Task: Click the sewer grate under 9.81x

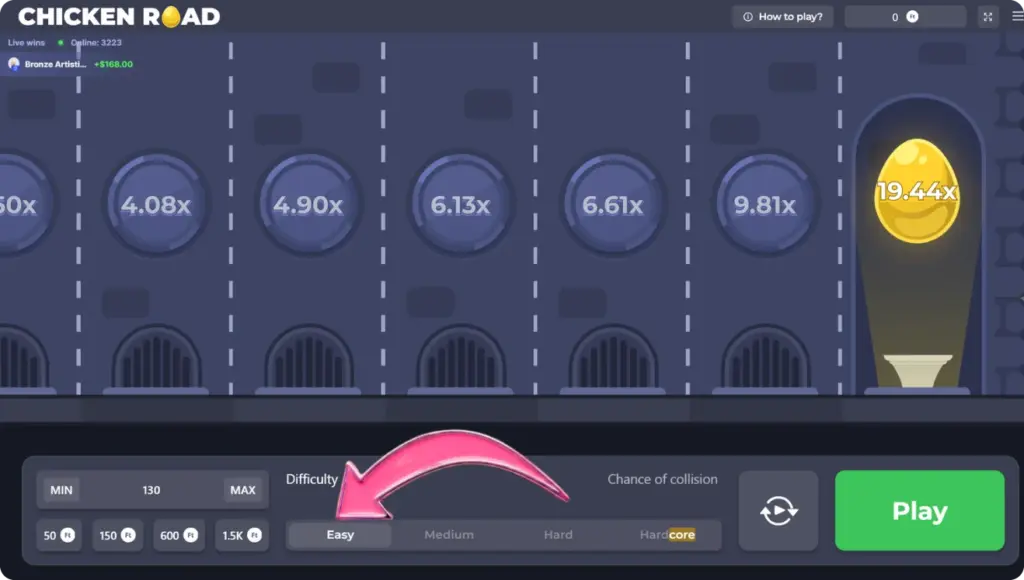Action: click(x=765, y=358)
